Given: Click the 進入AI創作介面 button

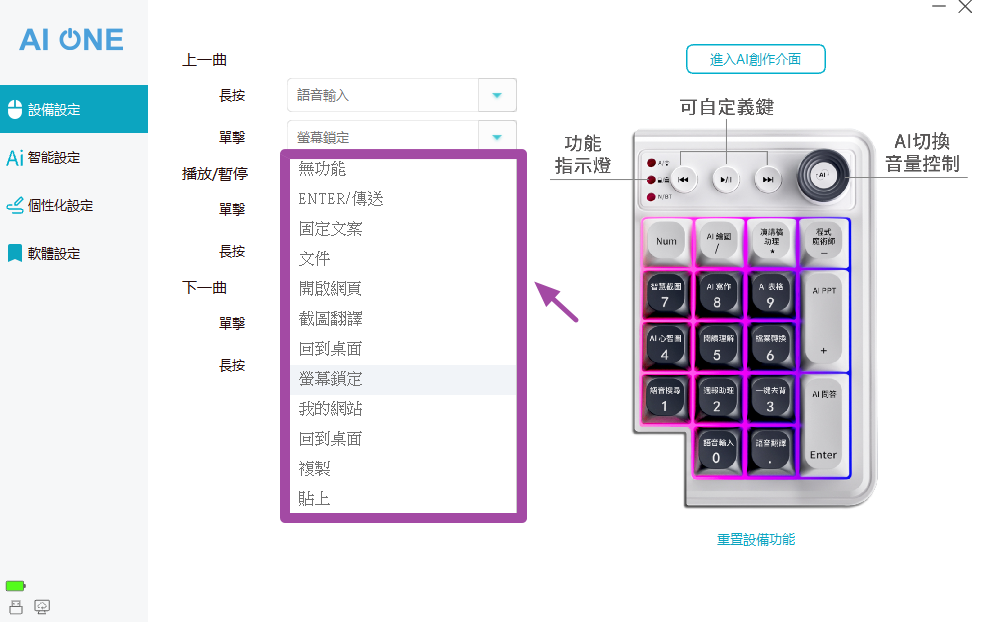Looking at the screenshot, I should (755, 59).
